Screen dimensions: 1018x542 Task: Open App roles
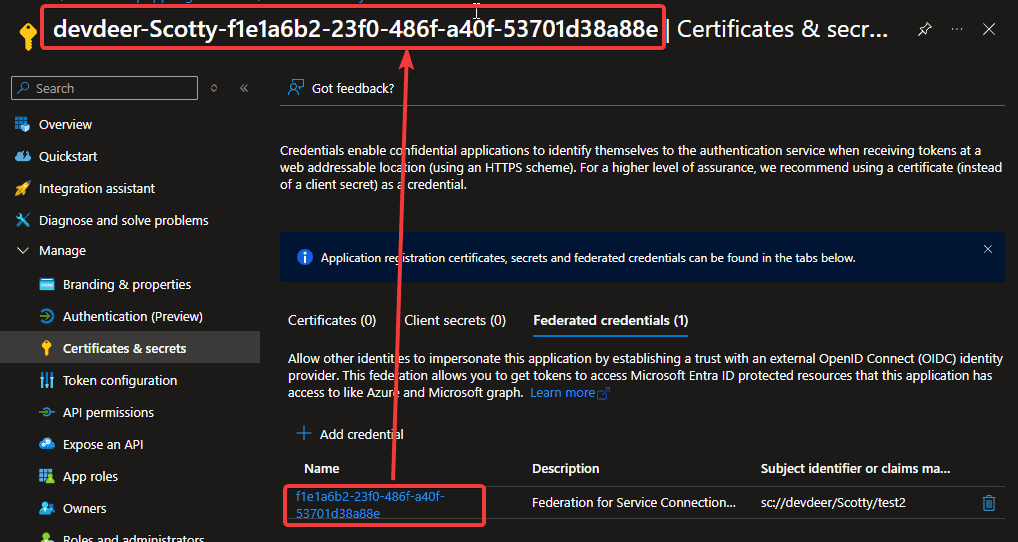tap(90, 476)
